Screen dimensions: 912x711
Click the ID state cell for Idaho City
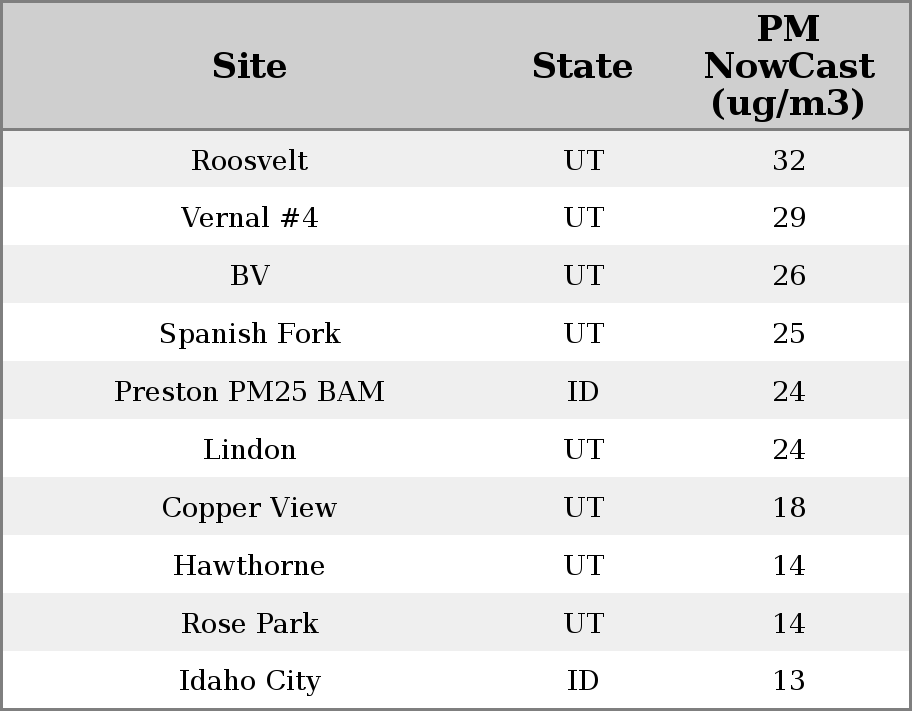582,681
